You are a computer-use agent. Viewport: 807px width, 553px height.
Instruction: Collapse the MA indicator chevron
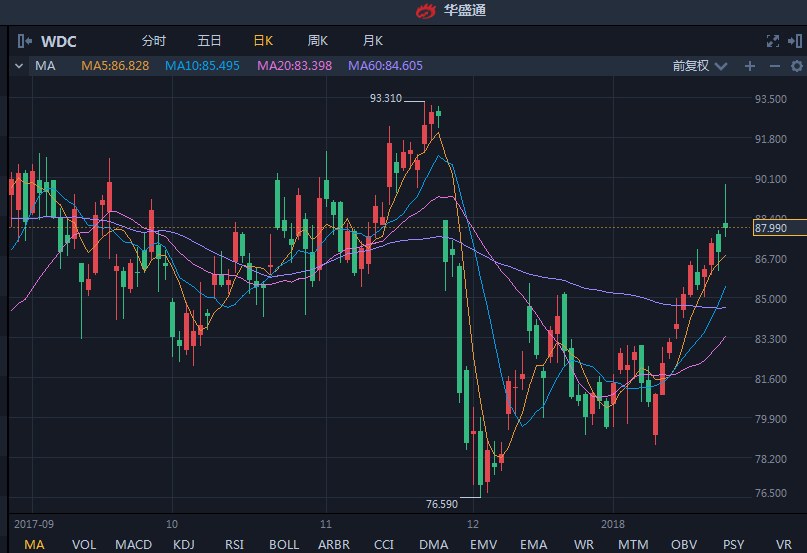tap(19, 66)
